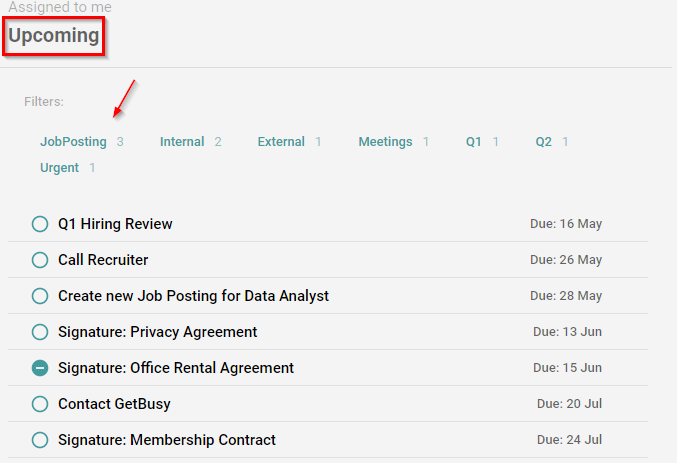The width and height of the screenshot is (677, 463).
Task: Open the Contact GetBusy task
Action: (114, 404)
